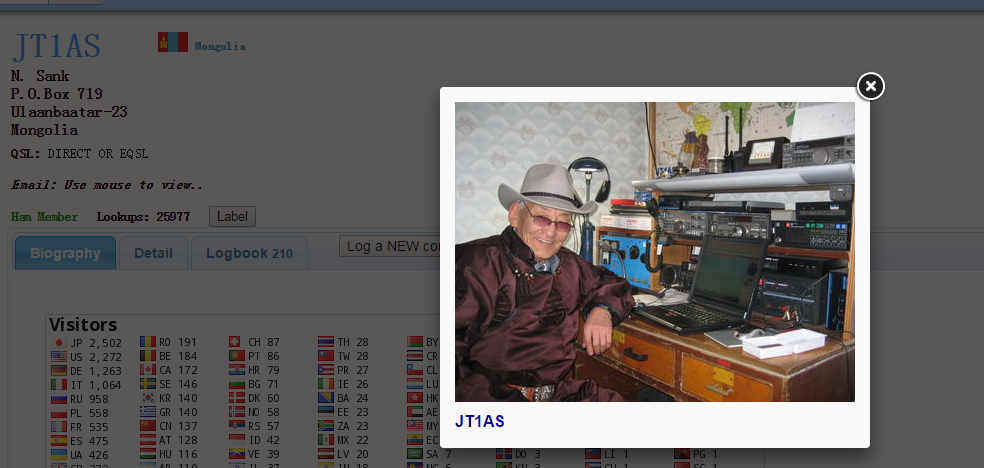Screen dimensions: 984x468
Task: Click the Mexico flag in Visitors
Action: coord(326,440)
